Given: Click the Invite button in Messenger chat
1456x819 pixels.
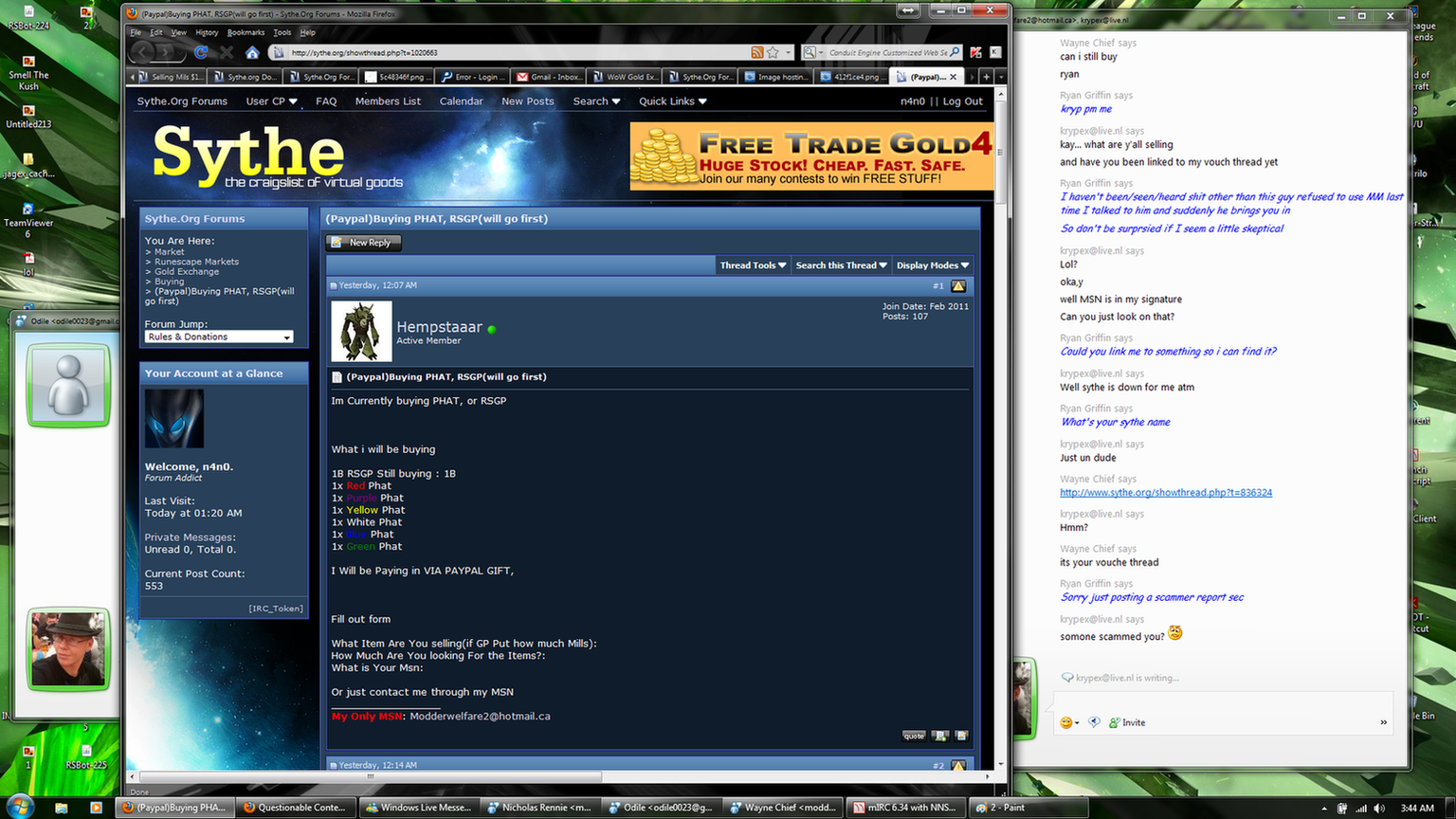Looking at the screenshot, I should (1127, 722).
